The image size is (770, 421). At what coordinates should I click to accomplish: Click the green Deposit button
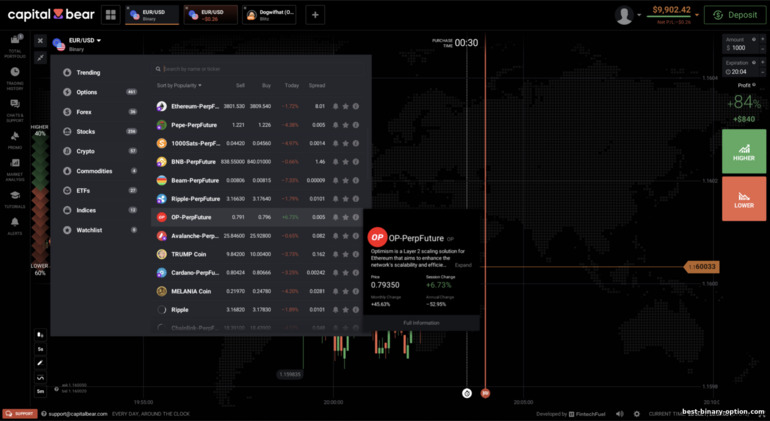pos(735,15)
